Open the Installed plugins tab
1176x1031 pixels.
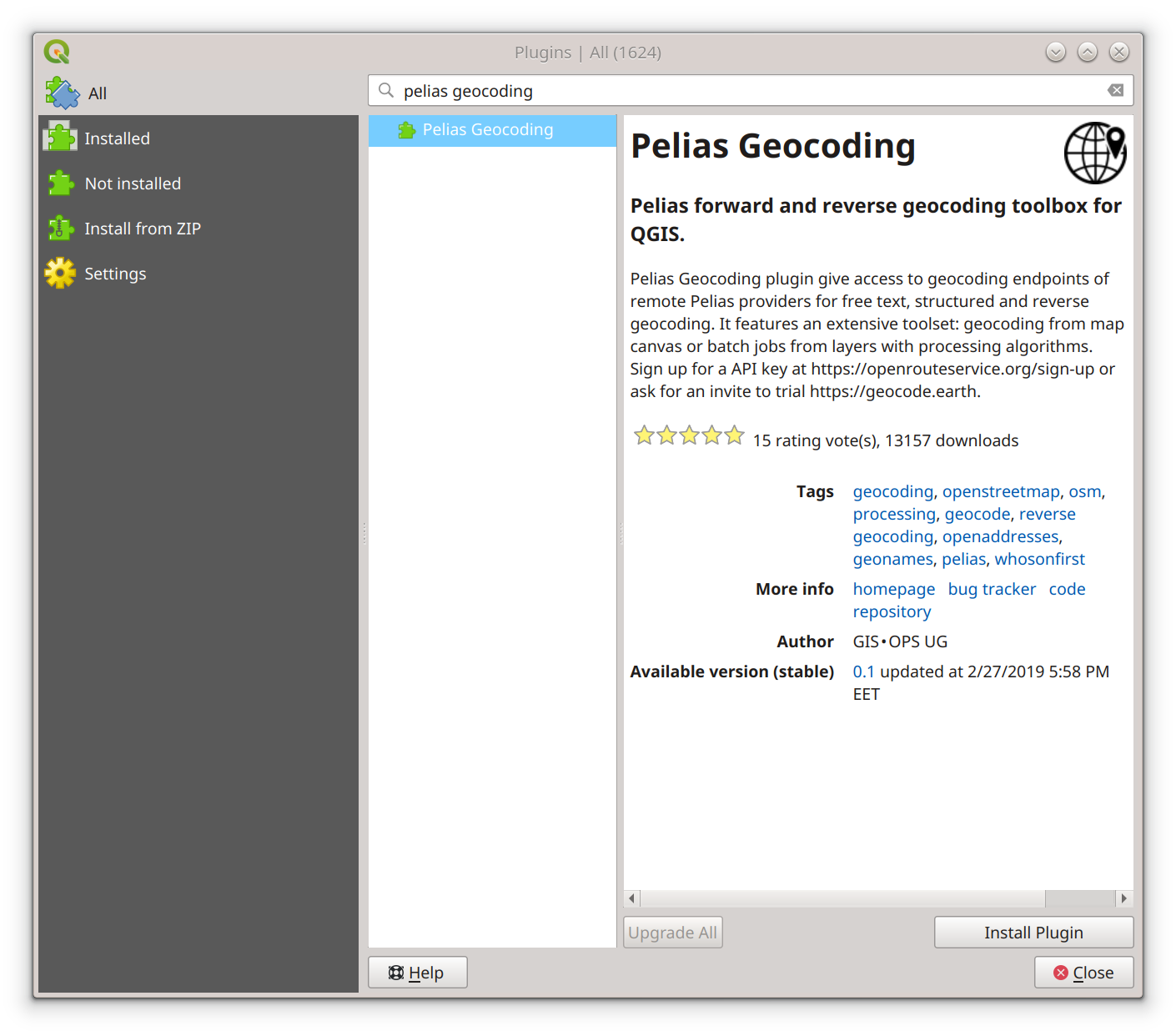tap(199, 138)
